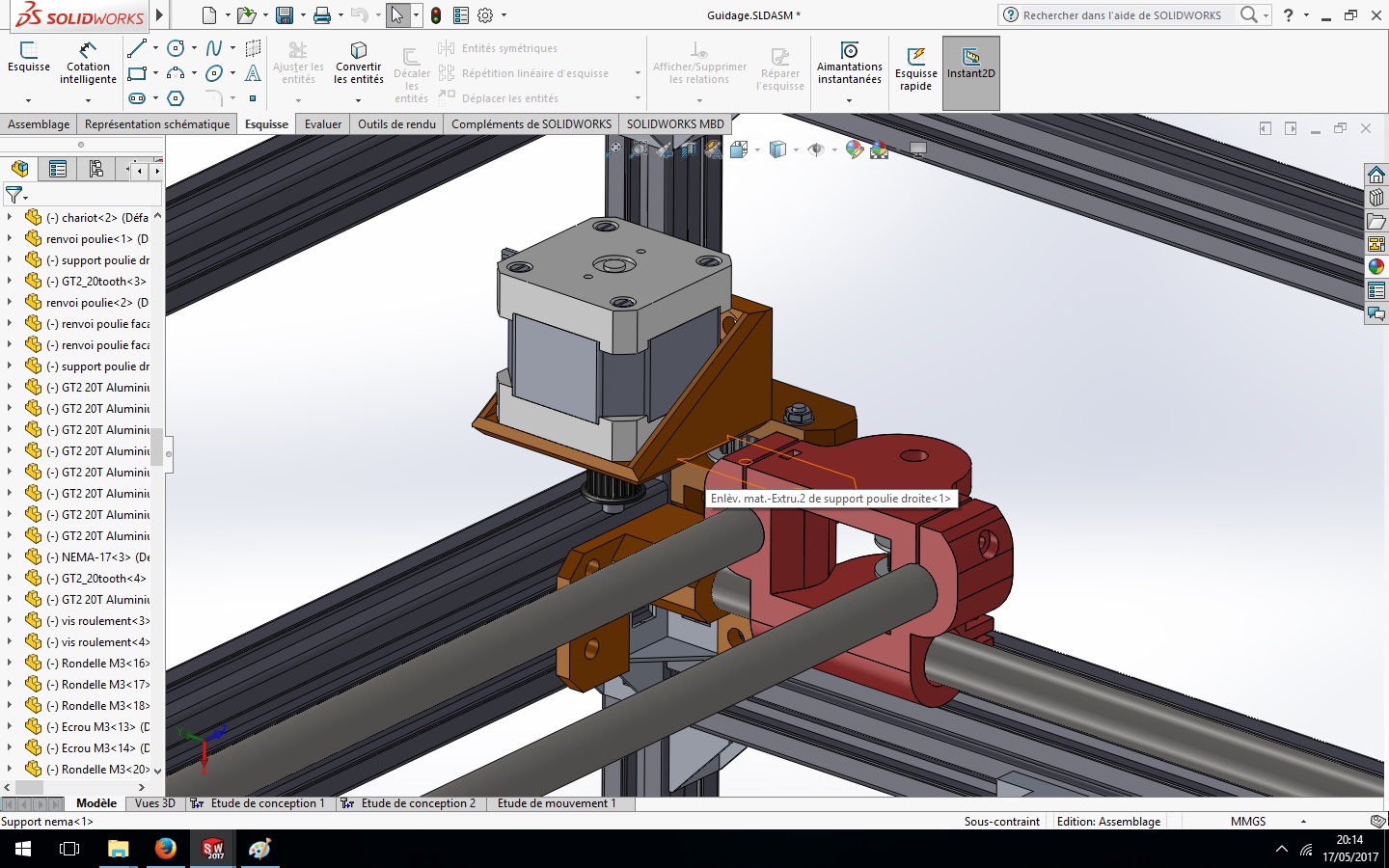Screen dimensions: 1389x868
Task: Toggle Esquisse rapide mode
Action: (x=915, y=68)
